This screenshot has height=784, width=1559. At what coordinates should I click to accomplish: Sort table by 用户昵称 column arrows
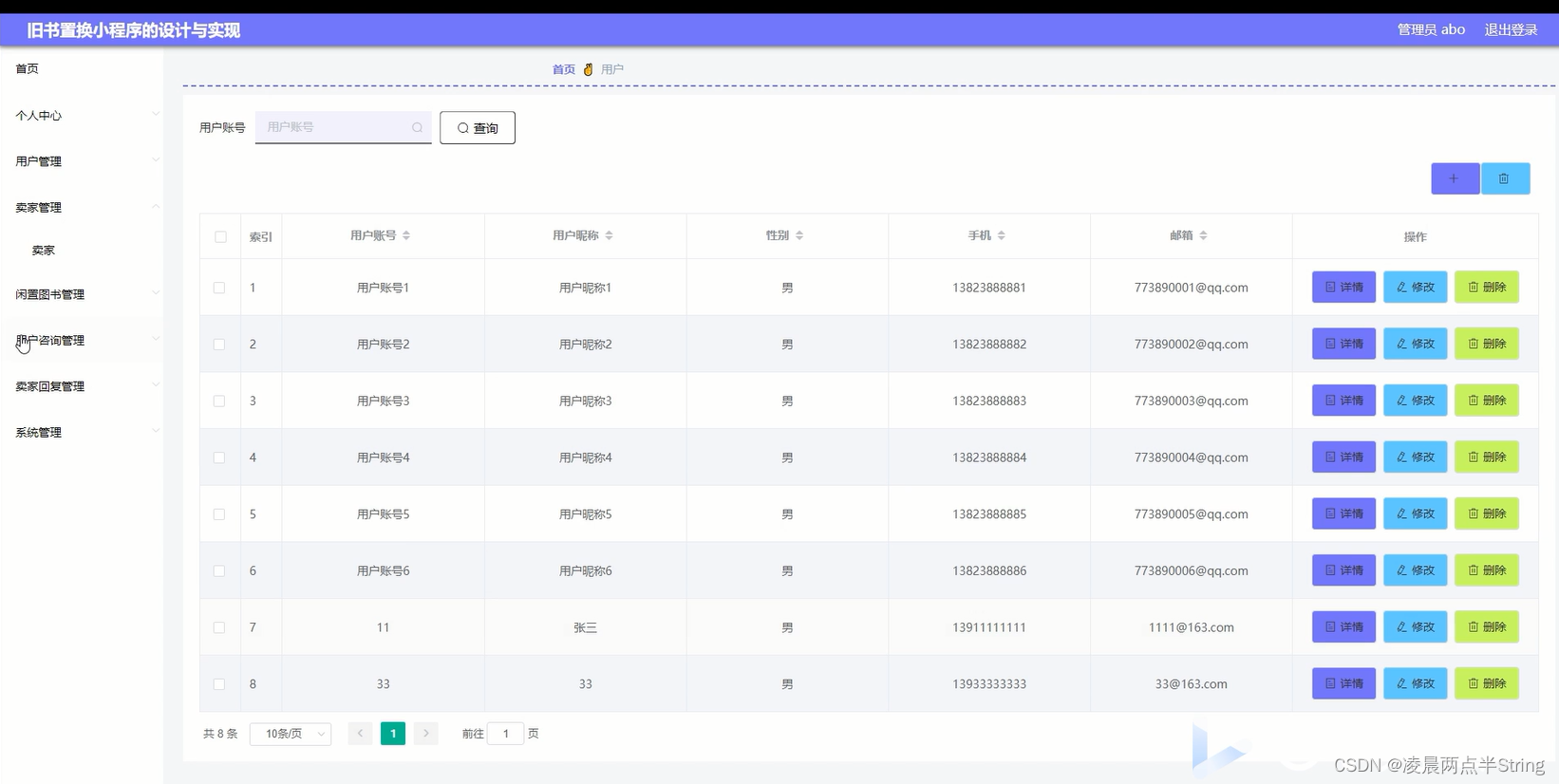[x=609, y=235]
